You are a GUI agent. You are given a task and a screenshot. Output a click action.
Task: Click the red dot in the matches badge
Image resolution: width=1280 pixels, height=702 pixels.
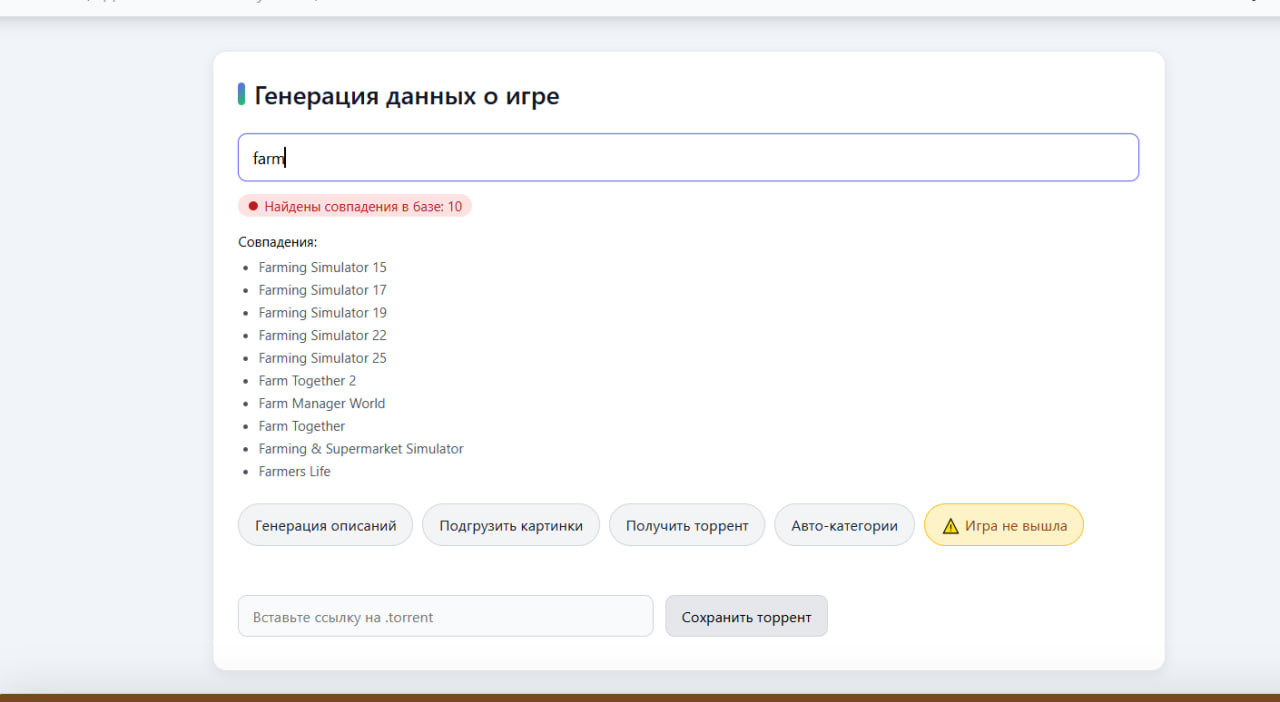coord(253,206)
